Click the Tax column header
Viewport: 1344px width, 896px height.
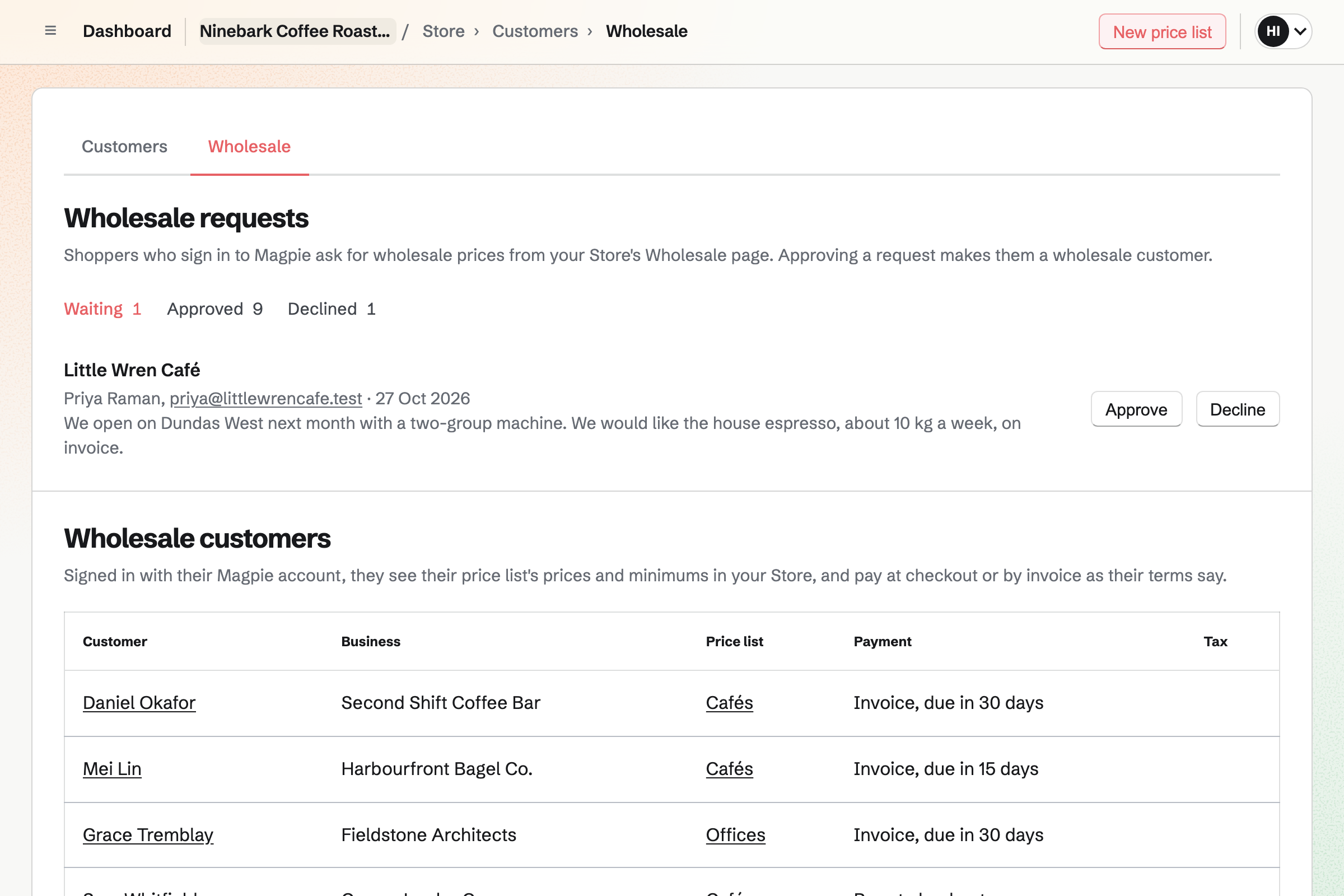tap(1215, 641)
